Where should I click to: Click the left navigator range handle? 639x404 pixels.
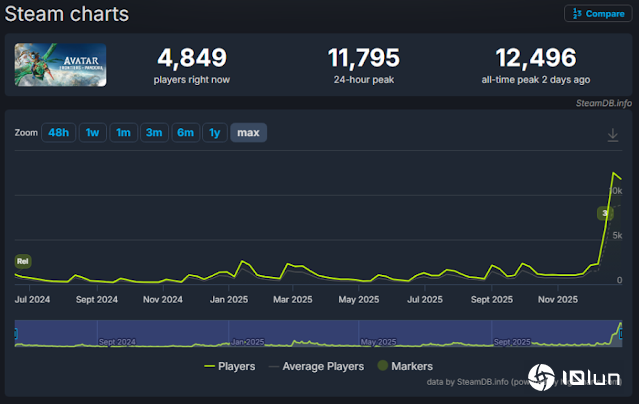pyautogui.click(x=16, y=333)
